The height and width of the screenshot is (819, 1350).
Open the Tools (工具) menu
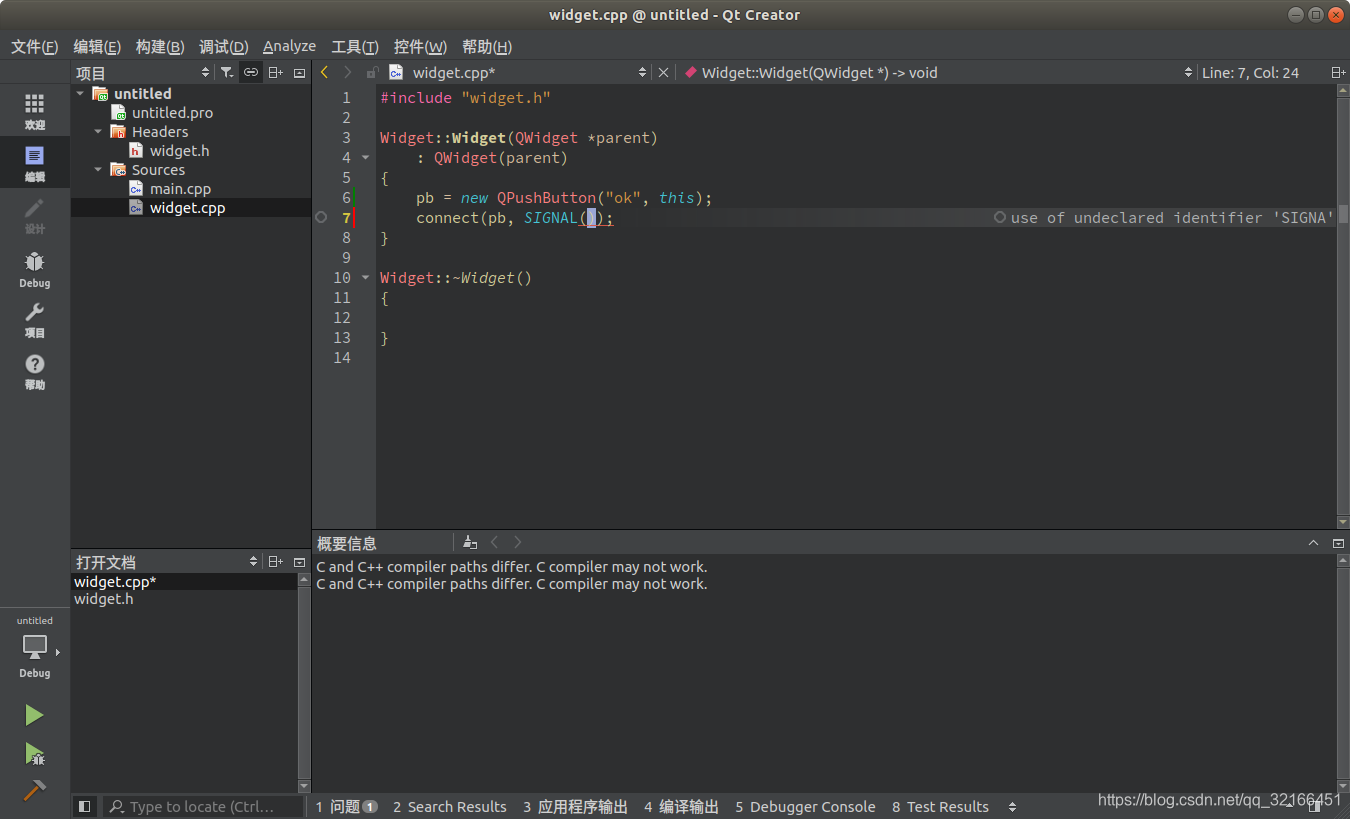click(355, 46)
